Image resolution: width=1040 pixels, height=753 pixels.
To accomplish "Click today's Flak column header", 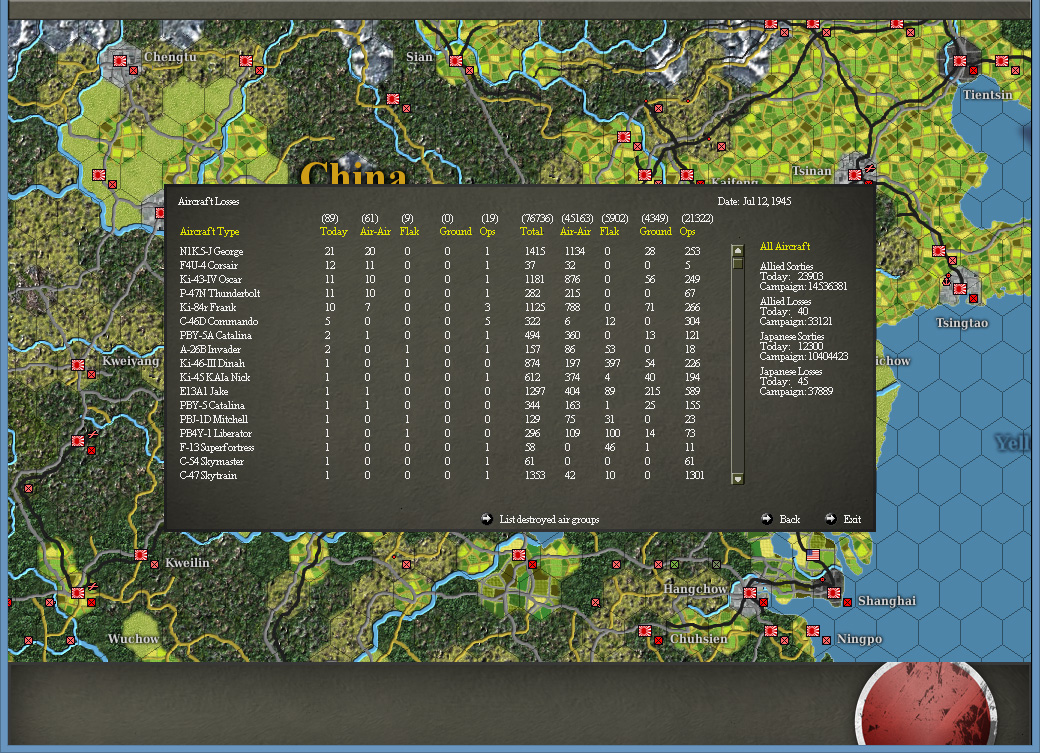I will tap(409, 232).
